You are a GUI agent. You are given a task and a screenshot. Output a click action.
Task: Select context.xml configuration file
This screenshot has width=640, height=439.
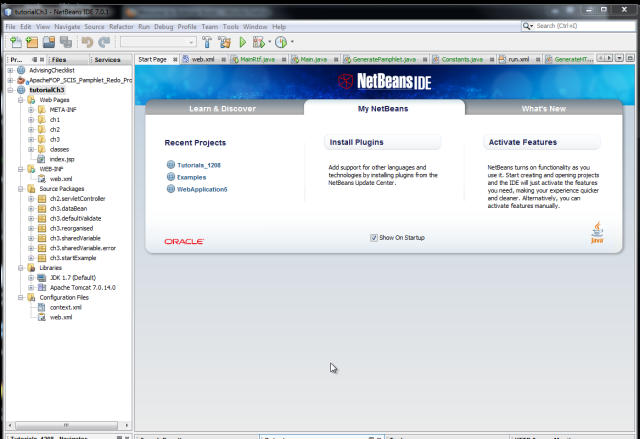coord(65,308)
